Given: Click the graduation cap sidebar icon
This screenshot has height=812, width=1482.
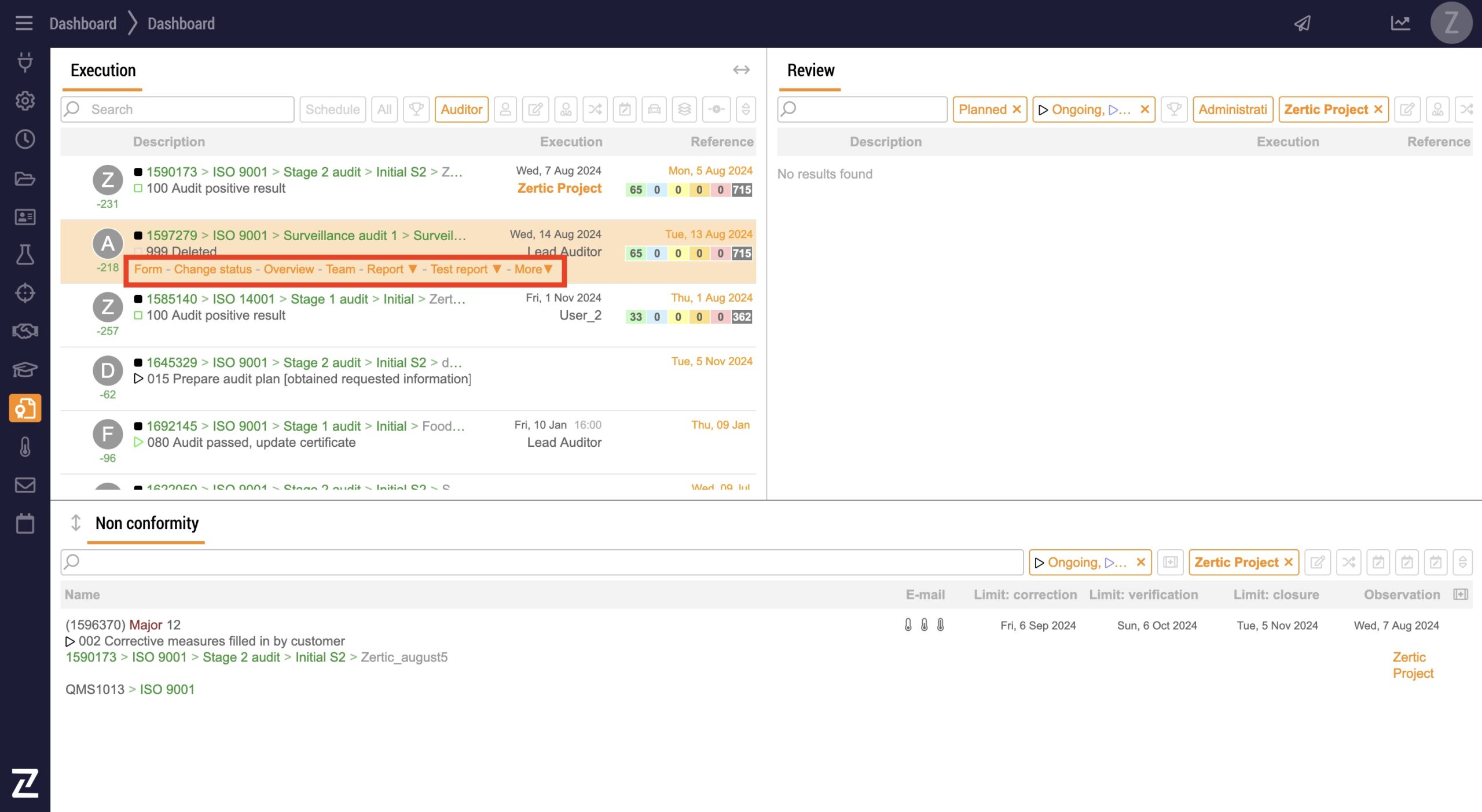Looking at the screenshot, I should tap(25, 369).
